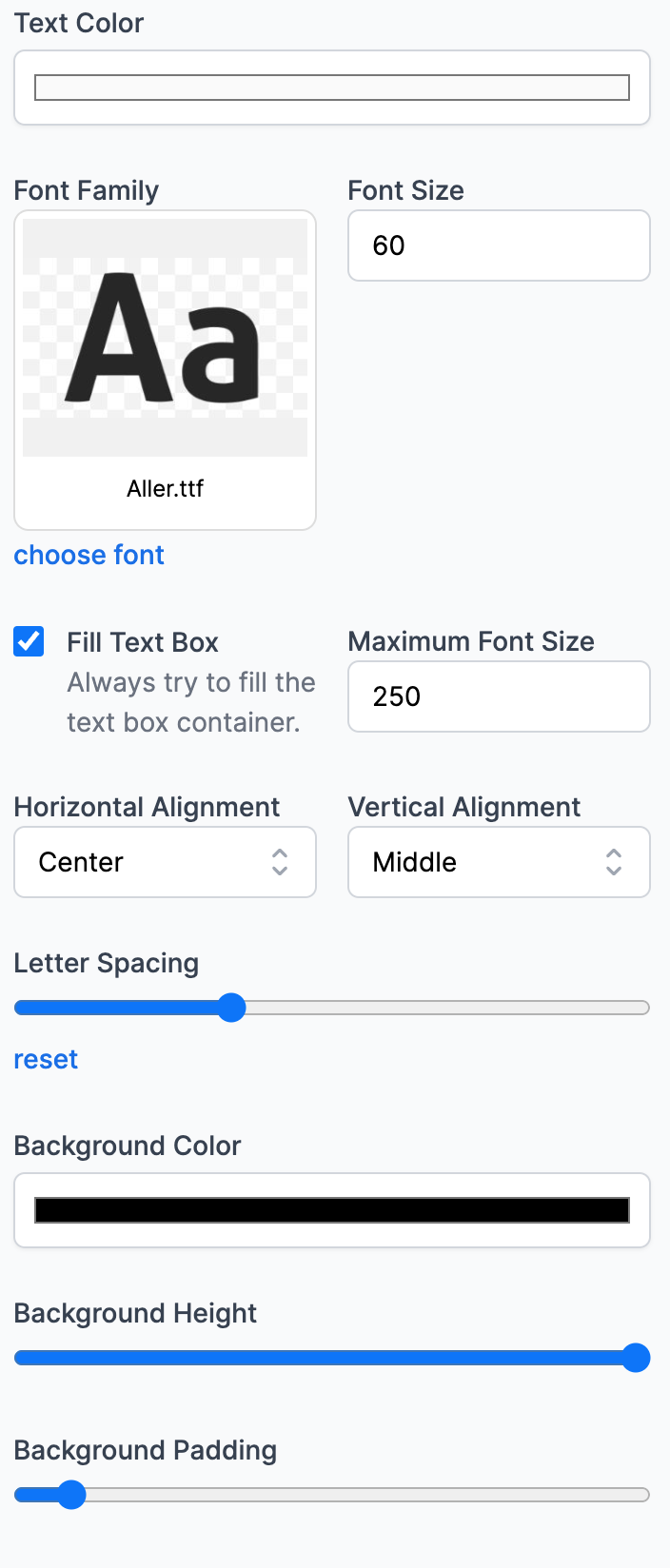The height and width of the screenshot is (1568, 670).
Task: Click the Aller.ttf font name label
Action: [x=165, y=488]
